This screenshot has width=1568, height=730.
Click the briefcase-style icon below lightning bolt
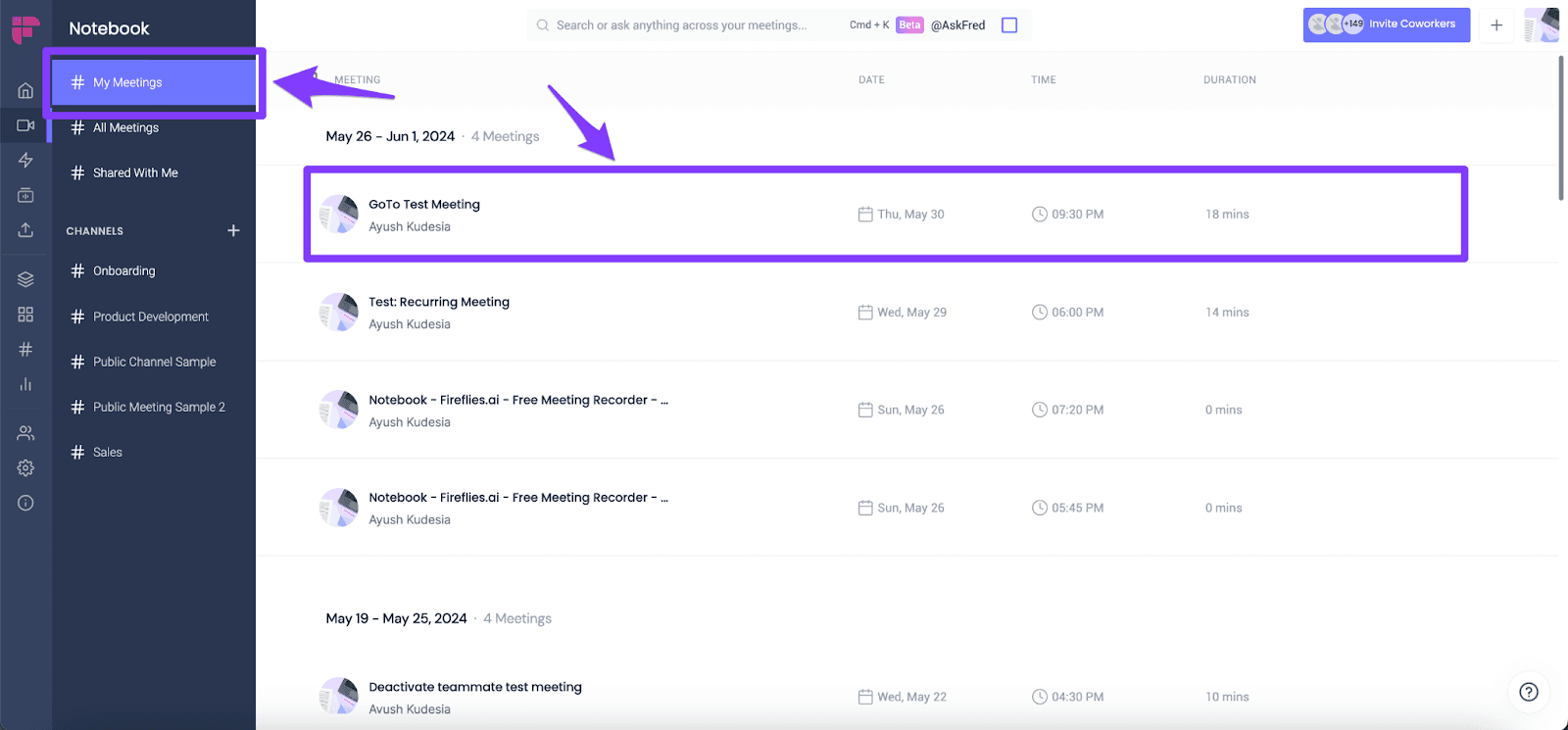(25, 195)
